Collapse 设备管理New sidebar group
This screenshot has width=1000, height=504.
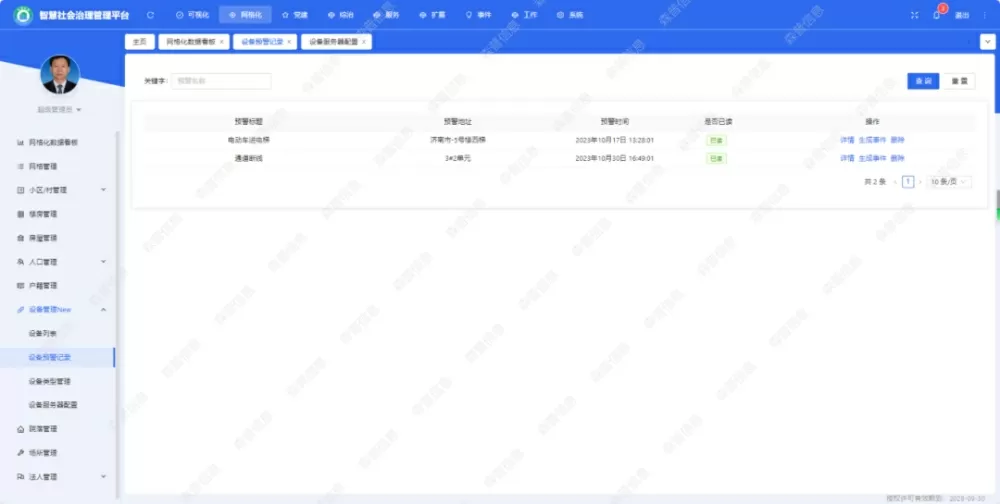coord(61,309)
